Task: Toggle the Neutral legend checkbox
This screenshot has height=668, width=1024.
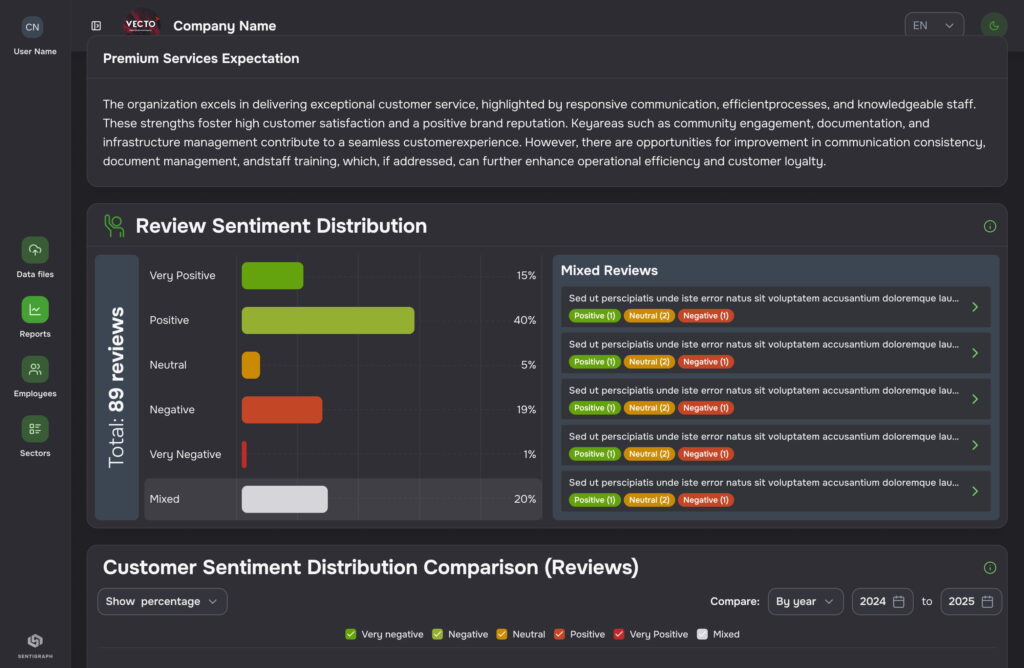Action: click(502, 634)
